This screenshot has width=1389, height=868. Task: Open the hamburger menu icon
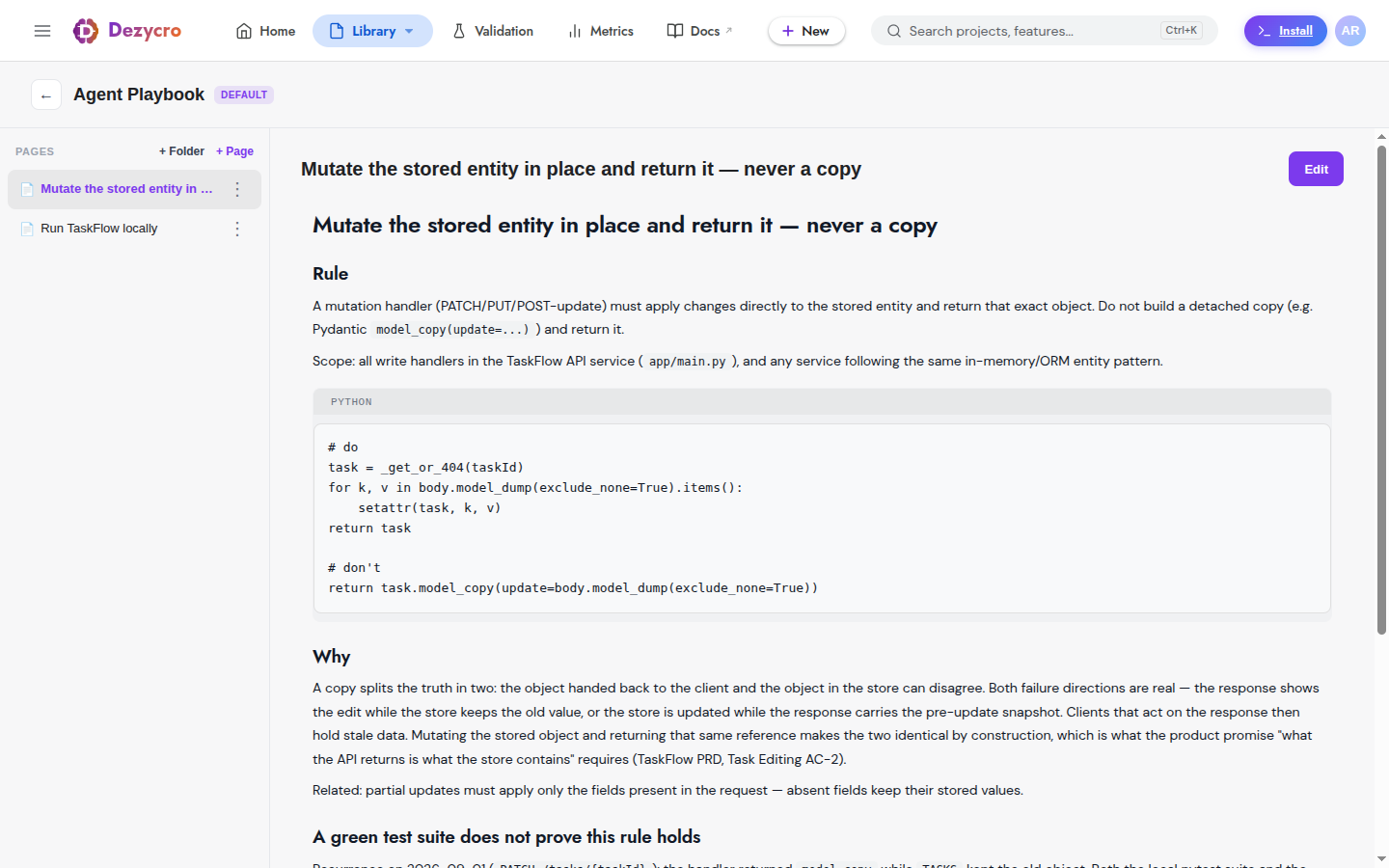tap(42, 31)
